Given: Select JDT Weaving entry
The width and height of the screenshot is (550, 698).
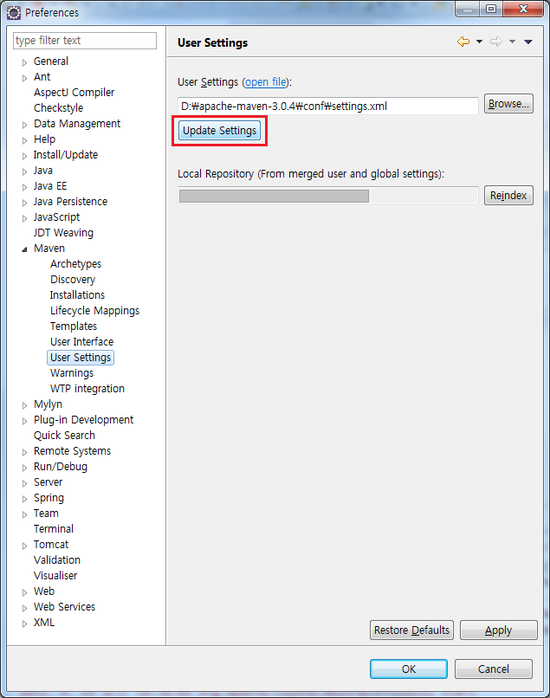Looking at the screenshot, I should tap(64, 233).
